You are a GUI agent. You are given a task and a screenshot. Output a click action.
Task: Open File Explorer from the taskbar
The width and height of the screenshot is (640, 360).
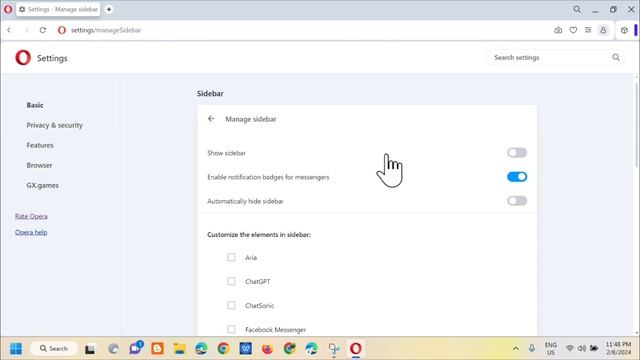click(179, 349)
